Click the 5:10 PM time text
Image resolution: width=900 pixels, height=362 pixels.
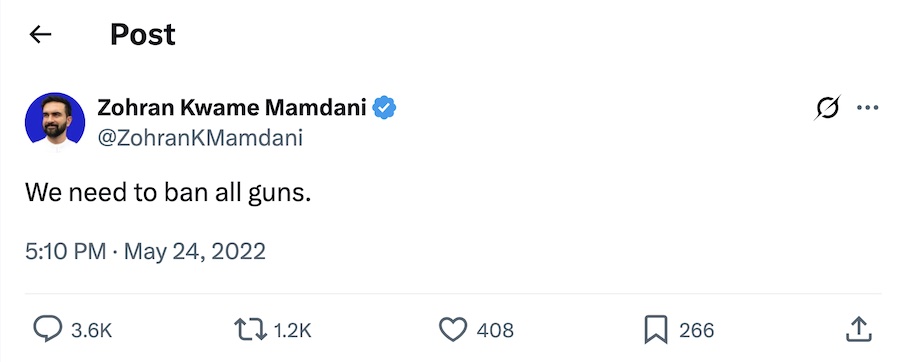pyautogui.click(x=65, y=251)
